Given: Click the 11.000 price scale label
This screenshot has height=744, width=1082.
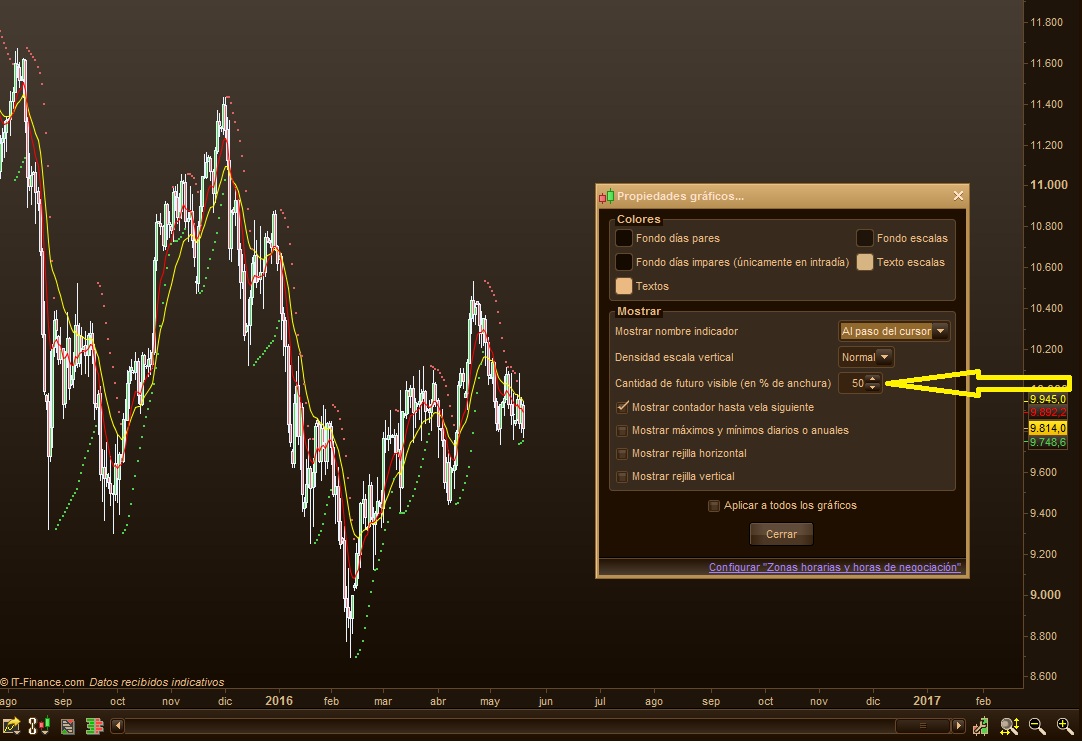Looking at the screenshot, I should tap(1048, 185).
